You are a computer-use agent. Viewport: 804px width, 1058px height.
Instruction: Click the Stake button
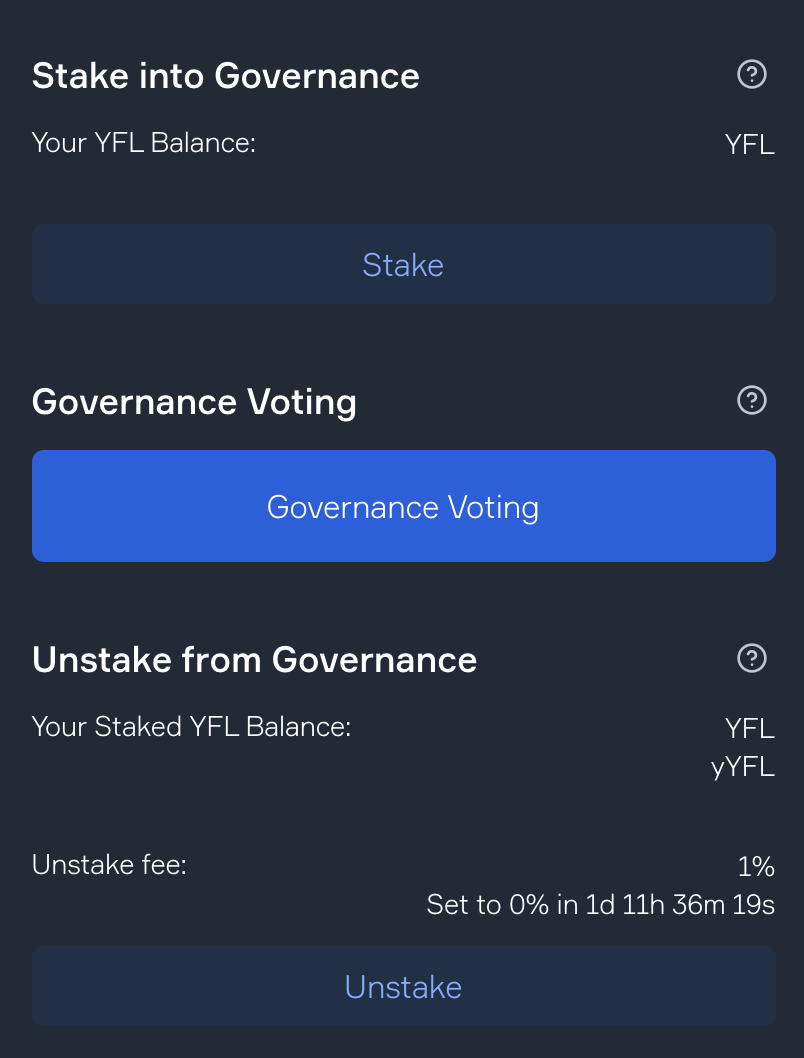(x=403, y=264)
